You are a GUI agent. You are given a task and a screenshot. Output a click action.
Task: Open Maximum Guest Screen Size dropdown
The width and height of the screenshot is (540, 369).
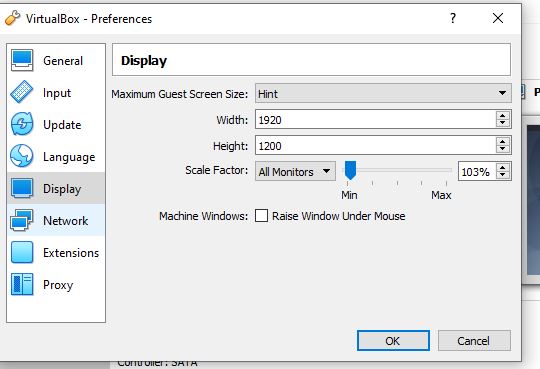click(383, 93)
